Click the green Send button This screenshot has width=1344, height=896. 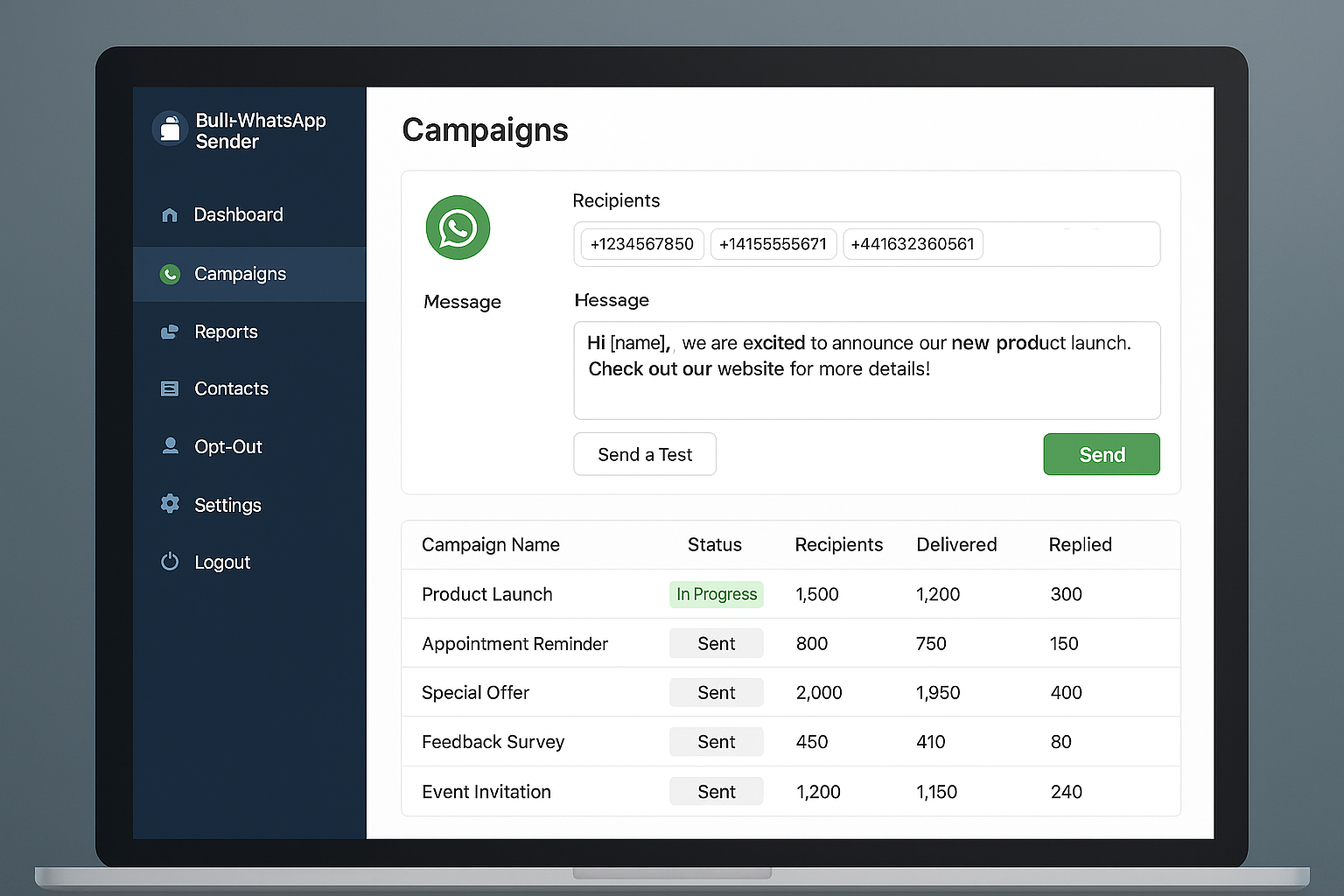(x=1102, y=454)
